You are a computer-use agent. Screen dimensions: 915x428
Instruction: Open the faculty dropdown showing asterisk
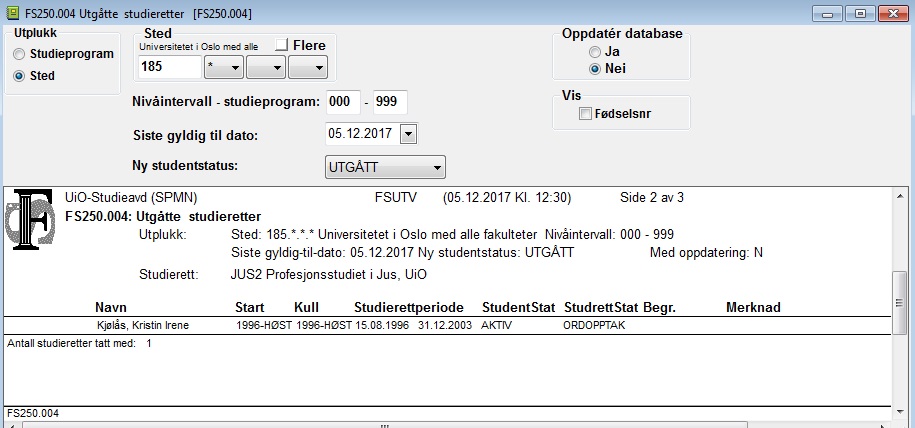coord(224,67)
